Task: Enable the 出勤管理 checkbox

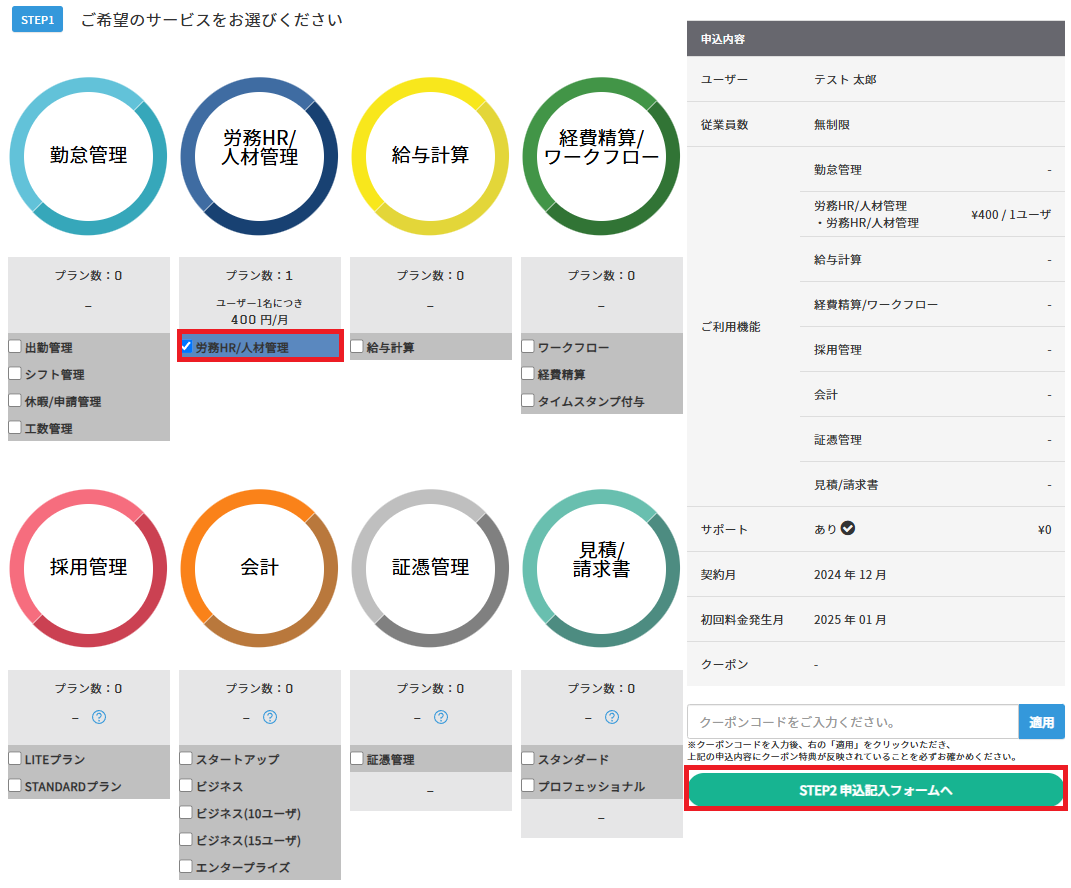Action: [x=15, y=347]
